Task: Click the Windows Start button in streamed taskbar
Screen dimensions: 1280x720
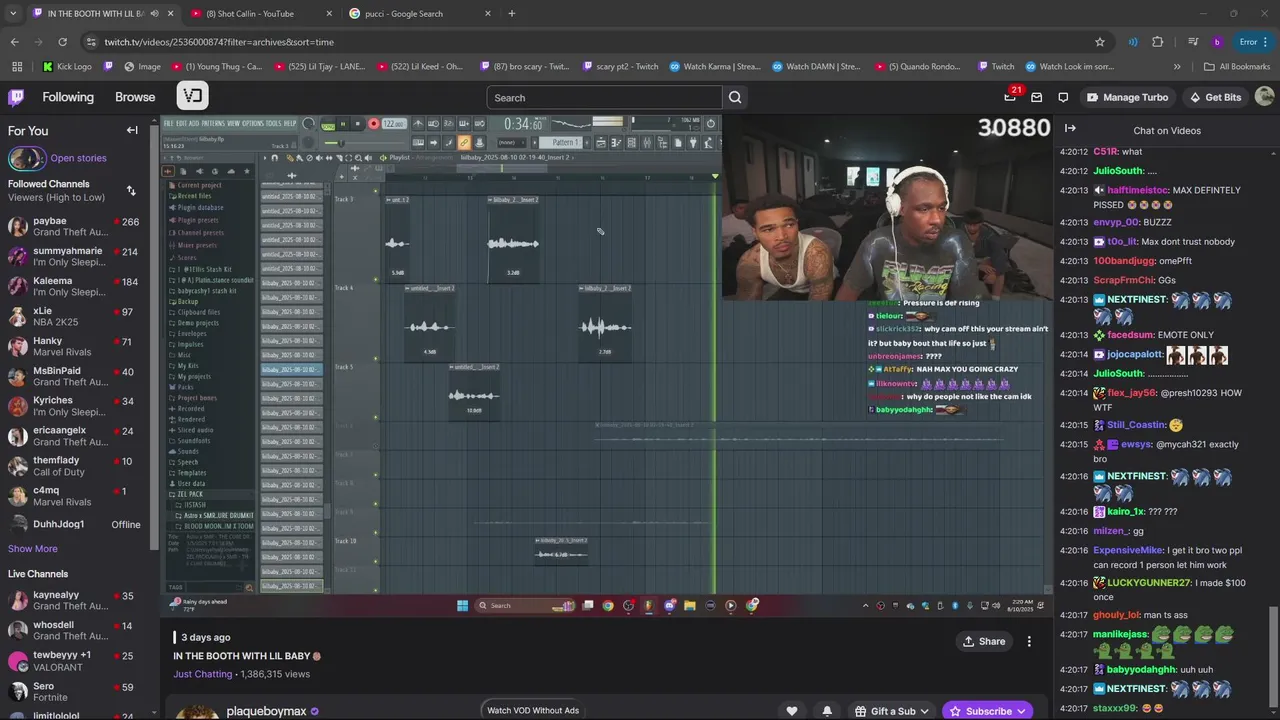Action: pos(462,605)
